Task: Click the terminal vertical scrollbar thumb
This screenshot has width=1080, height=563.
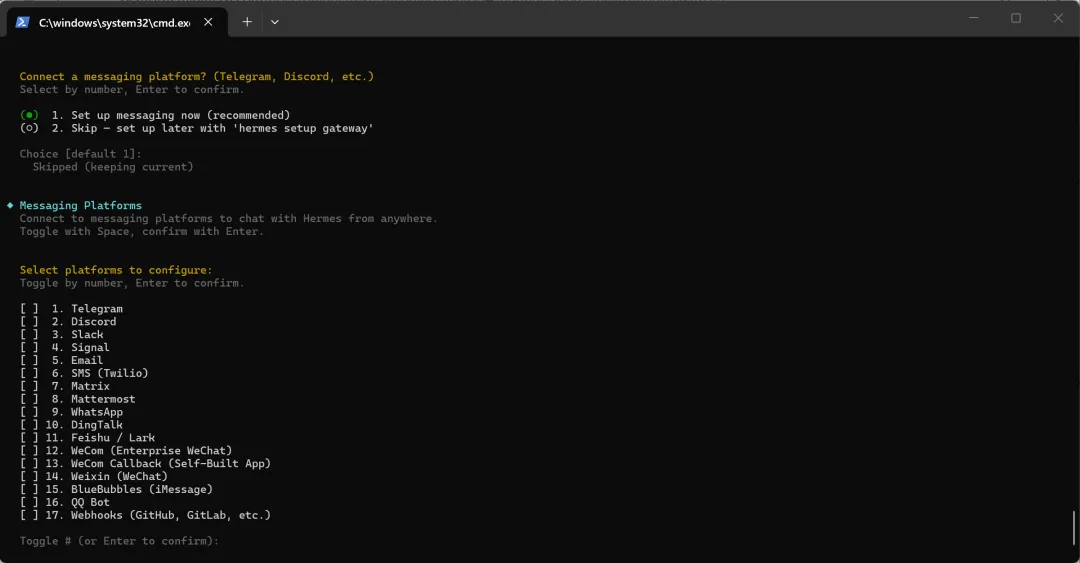Action: (1075, 527)
